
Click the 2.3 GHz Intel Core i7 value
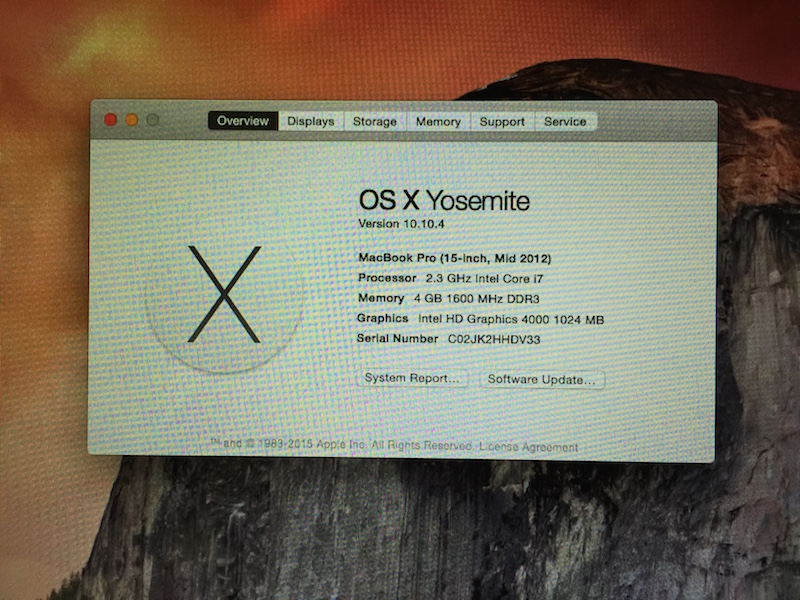click(x=485, y=279)
